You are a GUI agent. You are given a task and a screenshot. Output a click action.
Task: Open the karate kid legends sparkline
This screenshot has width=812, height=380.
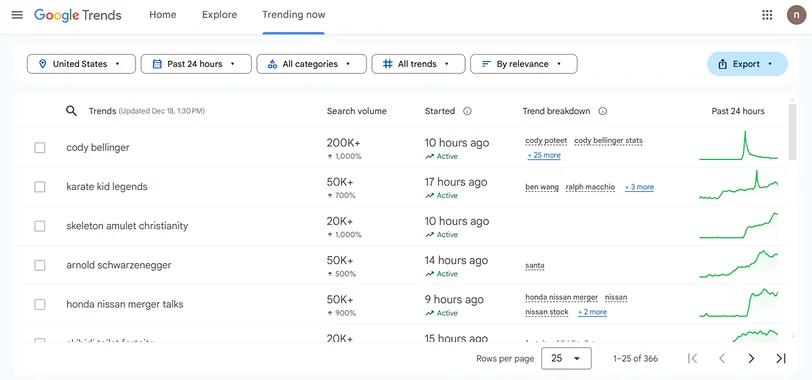click(738, 185)
